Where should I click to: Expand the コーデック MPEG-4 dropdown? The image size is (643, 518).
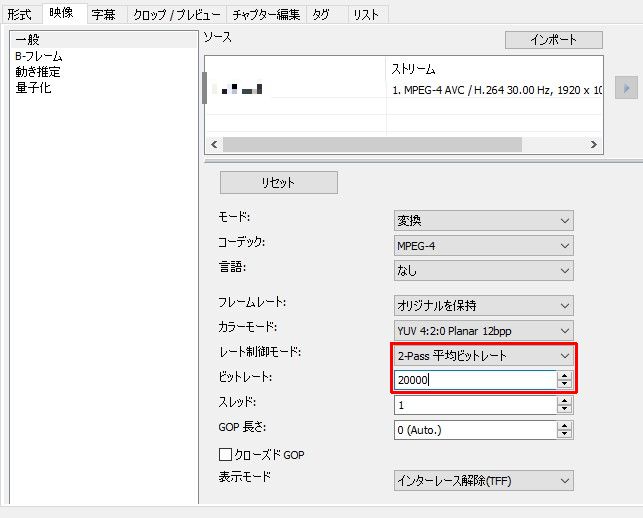click(484, 245)
